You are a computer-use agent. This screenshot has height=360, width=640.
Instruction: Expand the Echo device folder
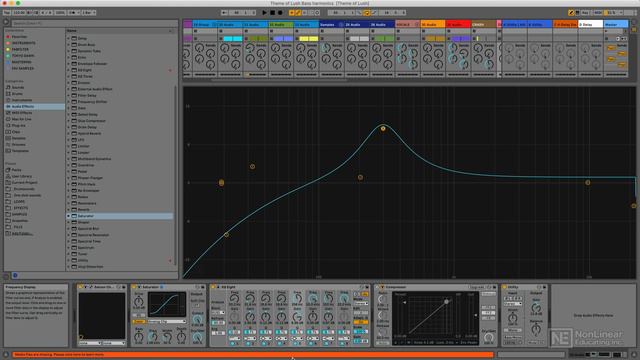click(69, 58)
